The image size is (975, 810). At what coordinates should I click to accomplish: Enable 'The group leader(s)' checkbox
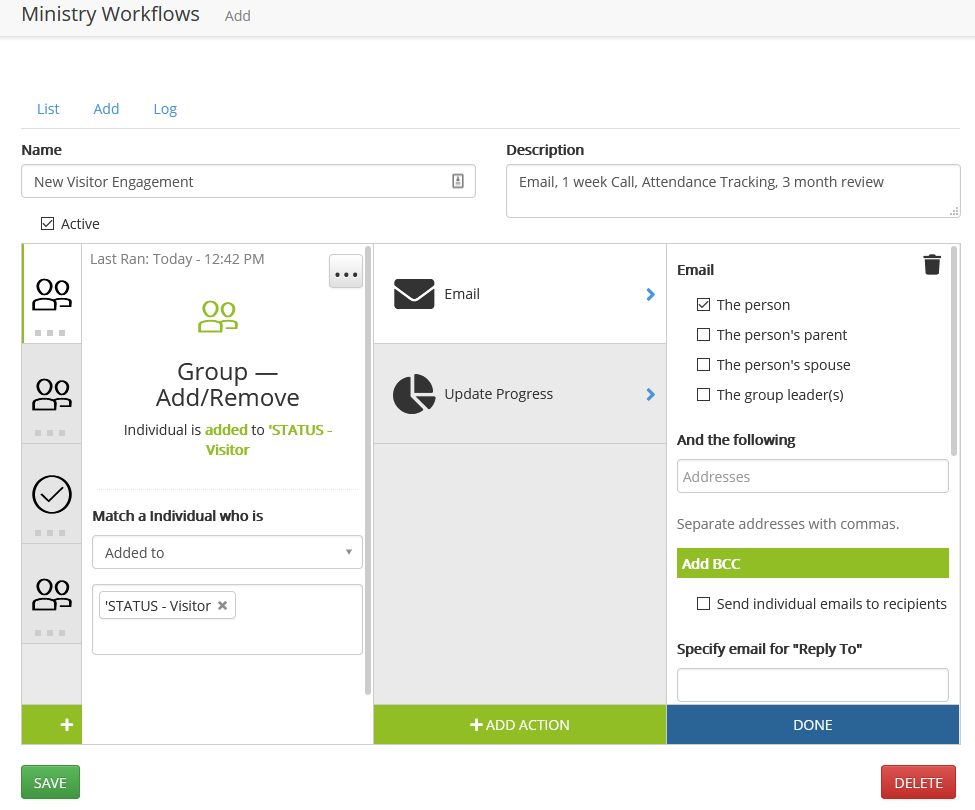pyautogui.click(x=704, y=395)
